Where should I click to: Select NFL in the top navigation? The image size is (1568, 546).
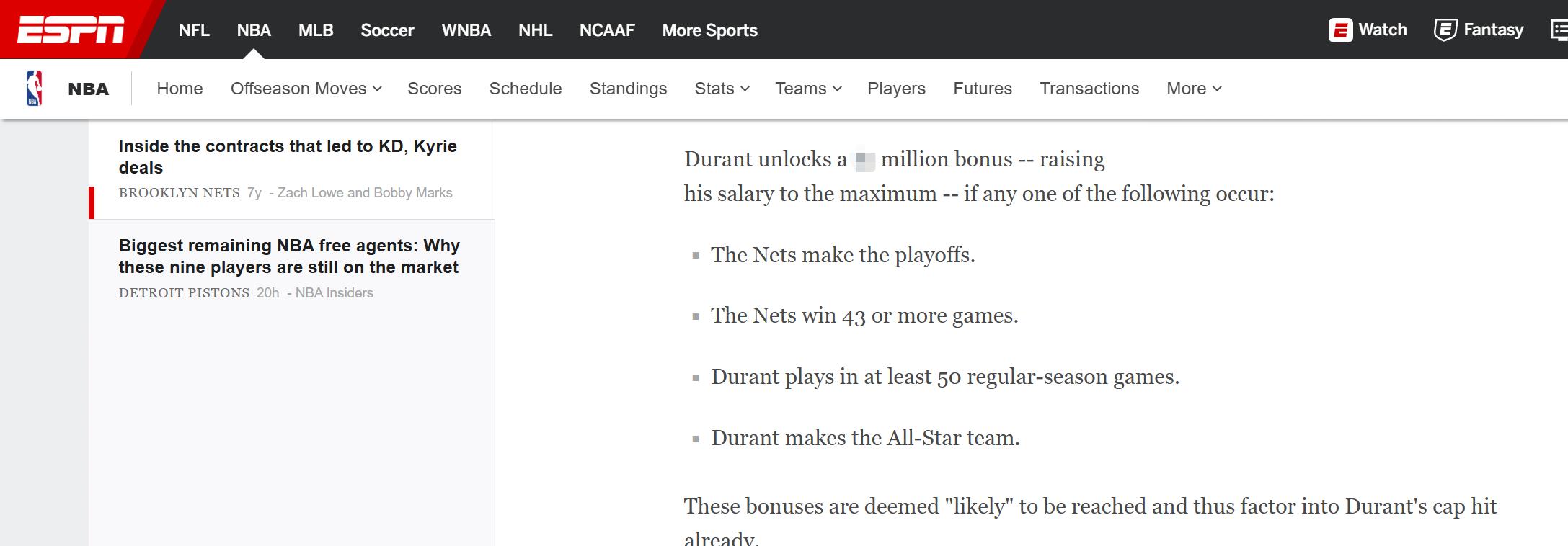(x=194, y=30)
